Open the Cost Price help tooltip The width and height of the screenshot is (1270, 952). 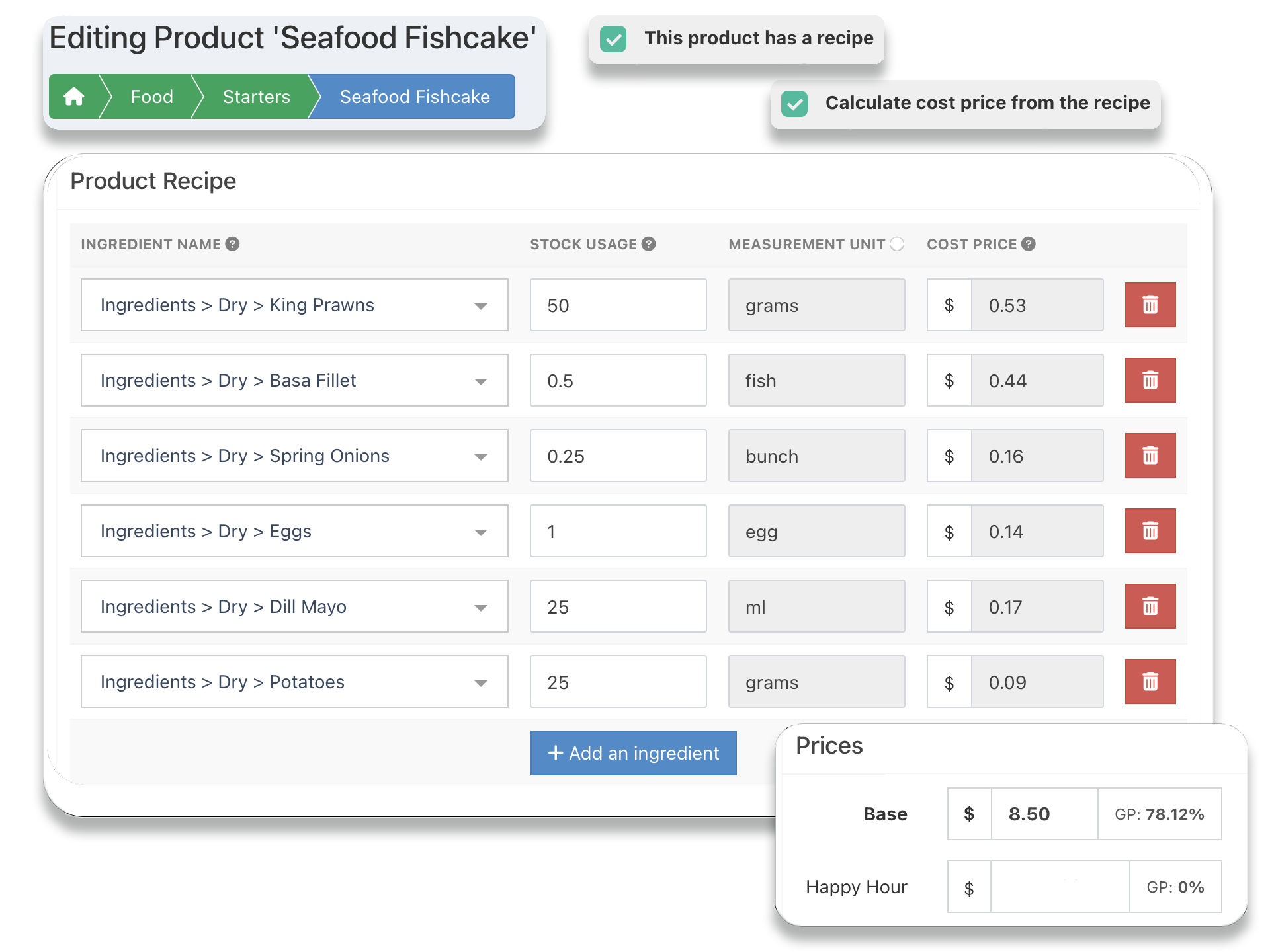(1029, 244)
